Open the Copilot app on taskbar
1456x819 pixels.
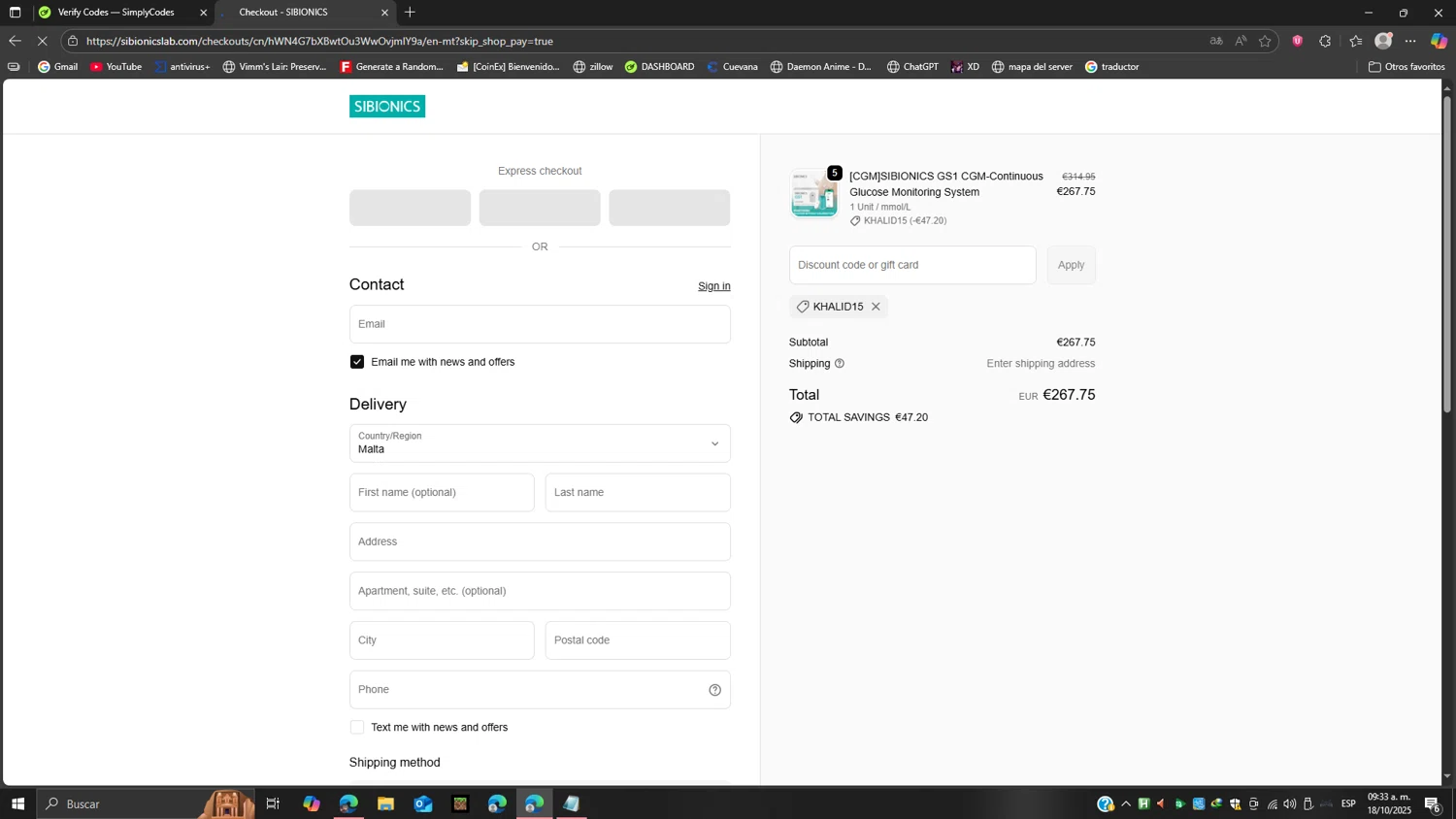tap(311, 803)
